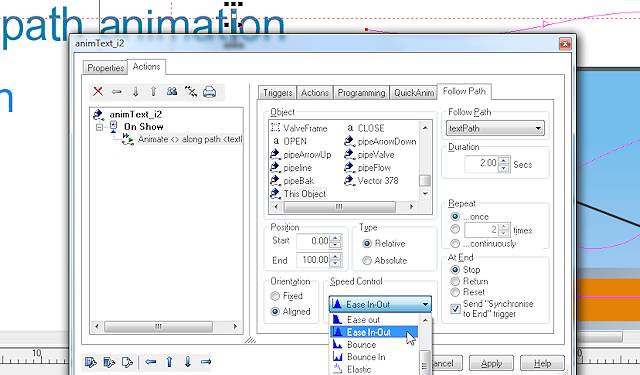Choose Ease In-Out in dropdown list
This screenshot has width=640, height=375.
pyautogui.click(x=374, y=332)
